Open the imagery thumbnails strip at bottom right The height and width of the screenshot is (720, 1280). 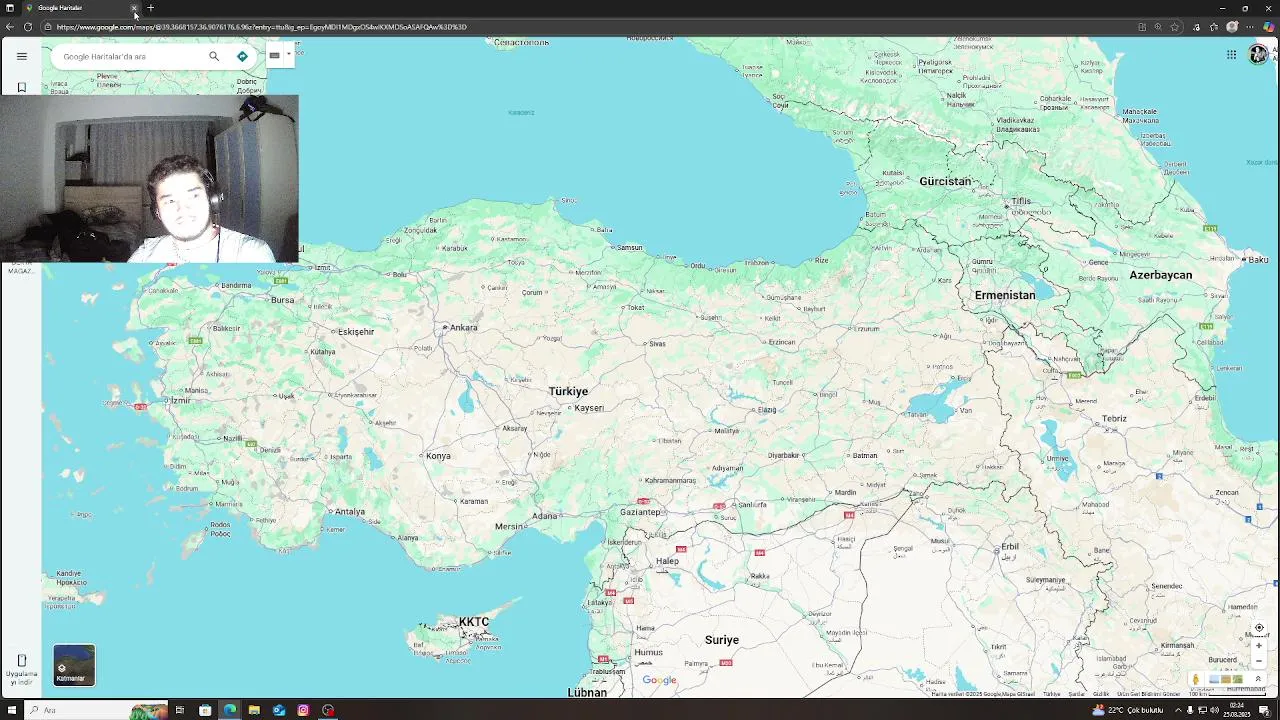coord(1226,679)
